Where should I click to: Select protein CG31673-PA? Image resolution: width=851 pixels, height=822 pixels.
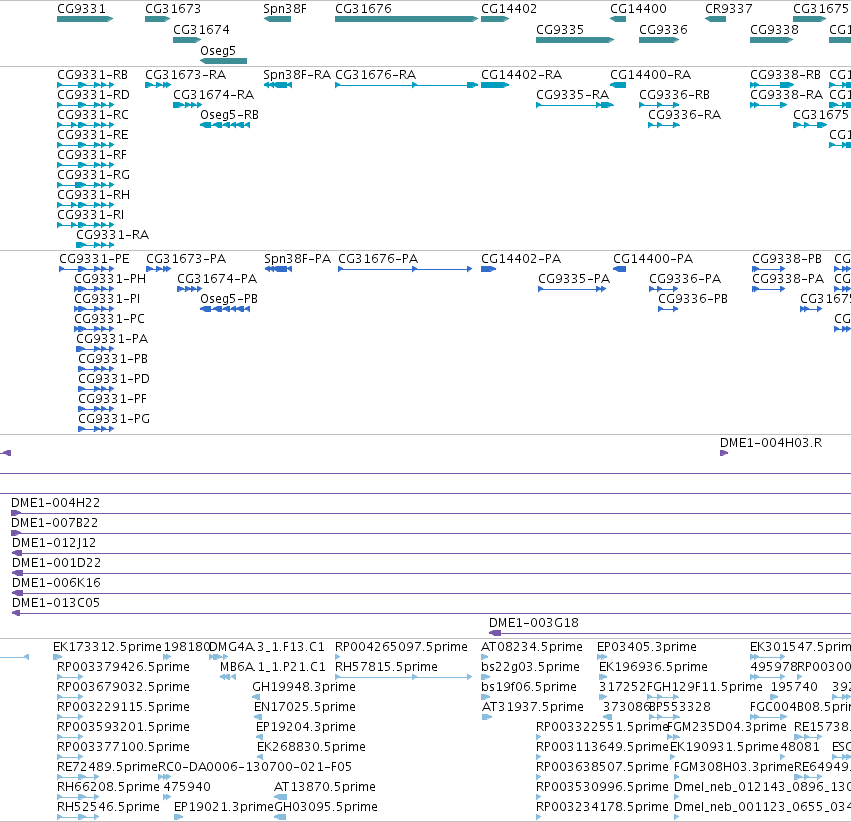click(158, 269)
